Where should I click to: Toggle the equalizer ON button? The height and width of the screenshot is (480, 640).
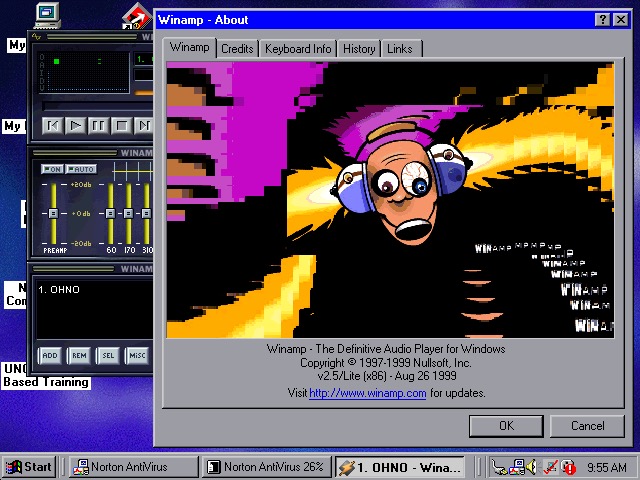pyautogui.click(x=52, y=169)
